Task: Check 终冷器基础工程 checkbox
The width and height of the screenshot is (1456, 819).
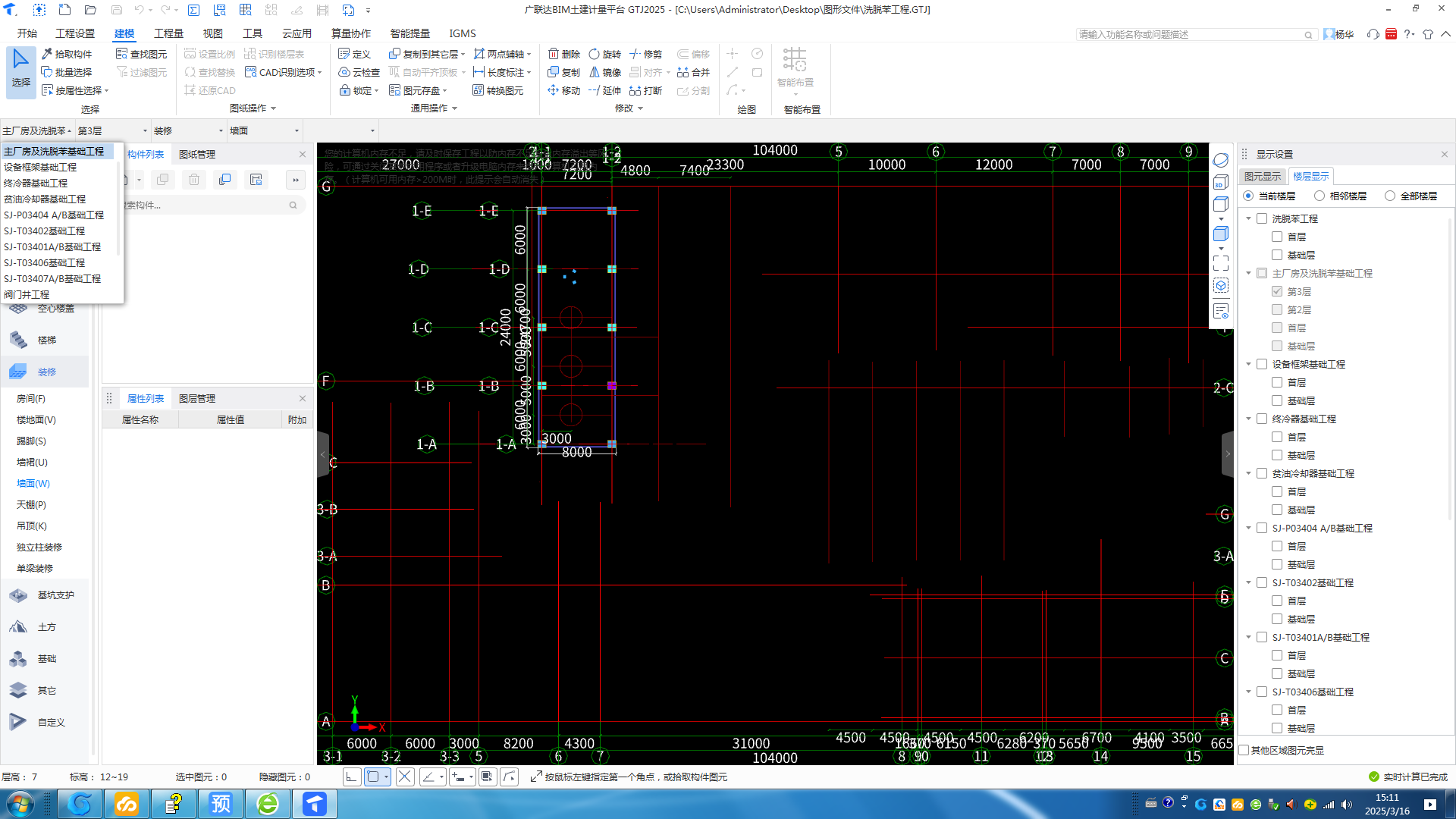Action: point(1262,419)
